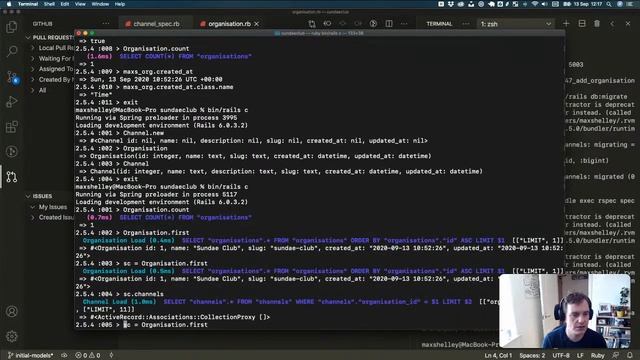Expand the Waiting For tree item
Viewport: 640px width, 360px height.
(53, 59)
